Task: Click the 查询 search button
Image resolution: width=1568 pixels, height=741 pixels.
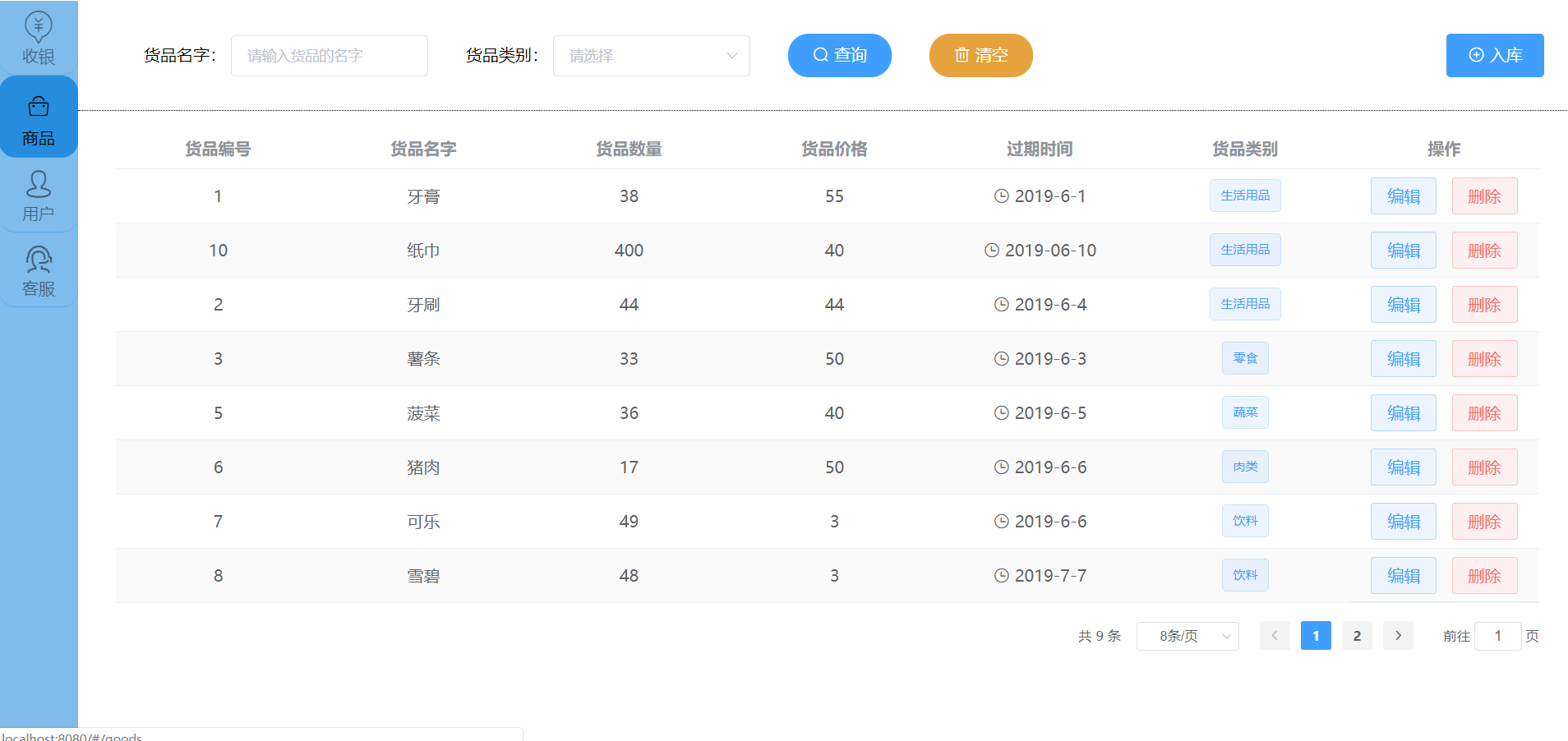Action: [x=840, y=55]
